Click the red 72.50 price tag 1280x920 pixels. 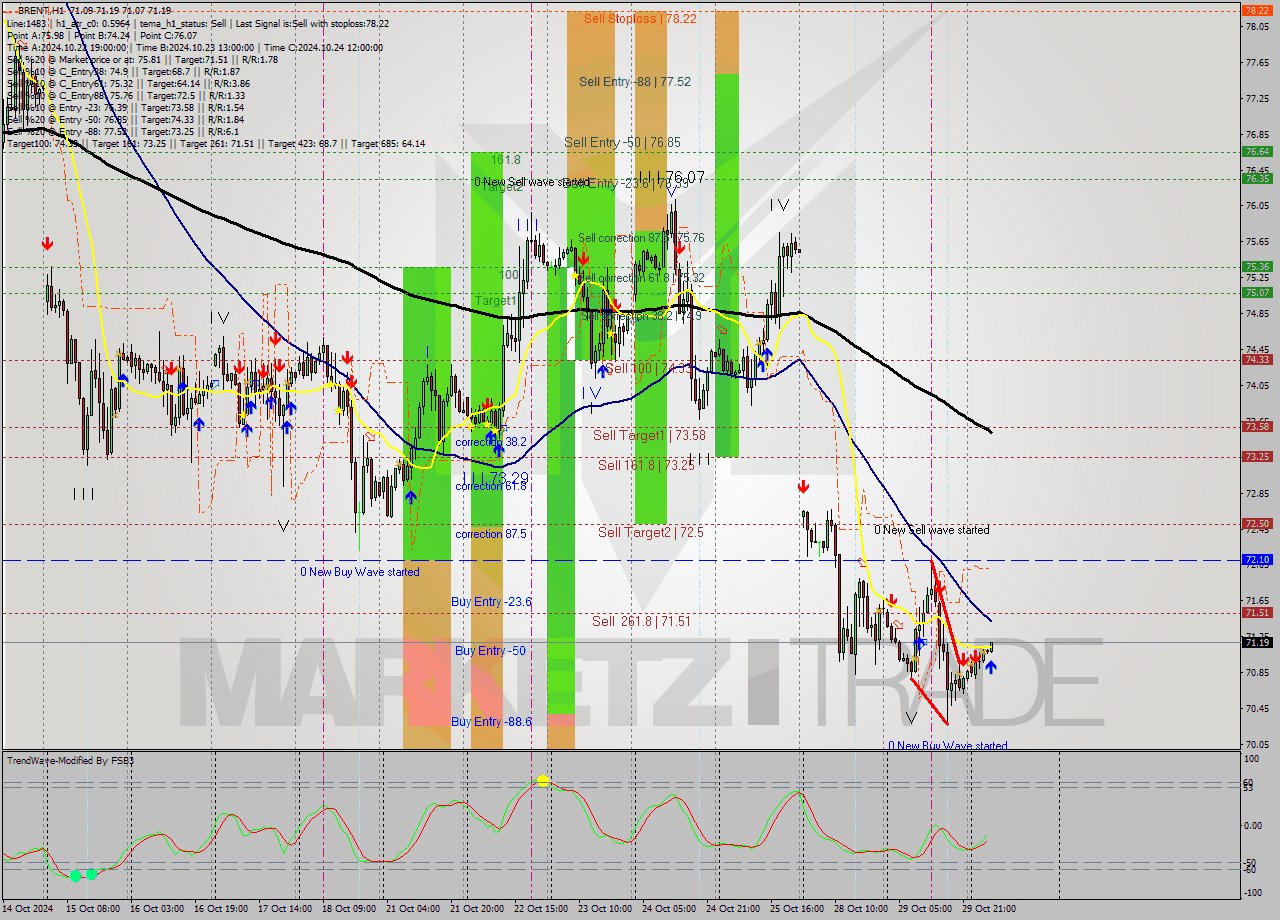click(x=1256, y=524)
